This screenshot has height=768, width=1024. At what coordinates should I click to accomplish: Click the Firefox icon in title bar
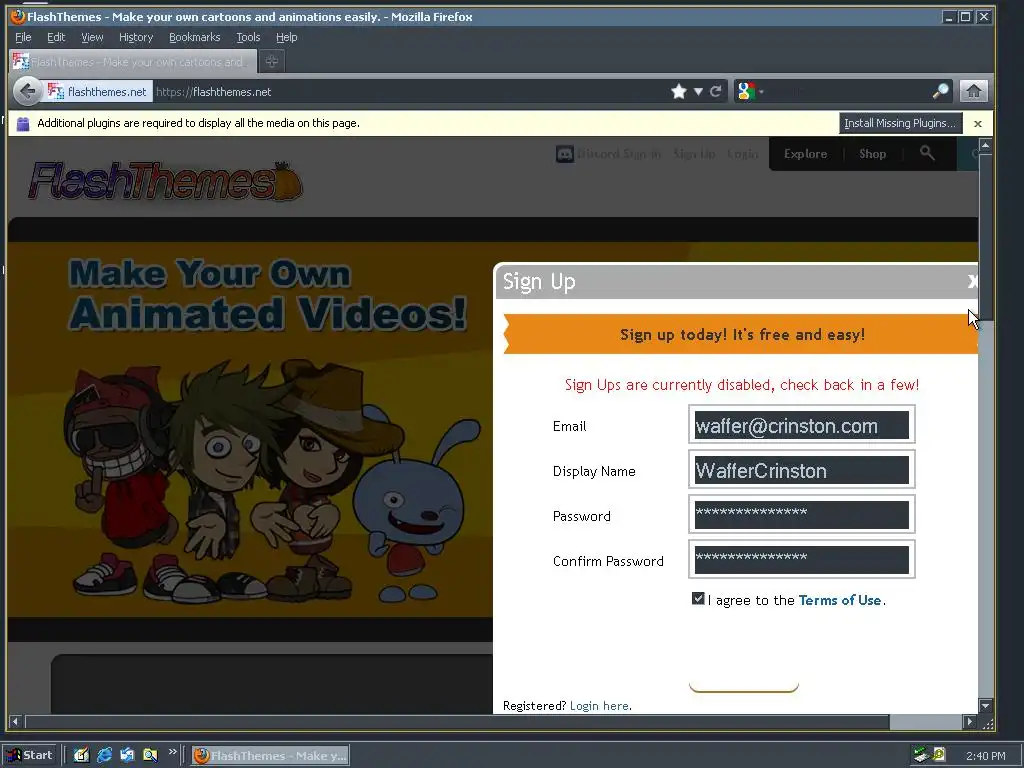(18, 16)
